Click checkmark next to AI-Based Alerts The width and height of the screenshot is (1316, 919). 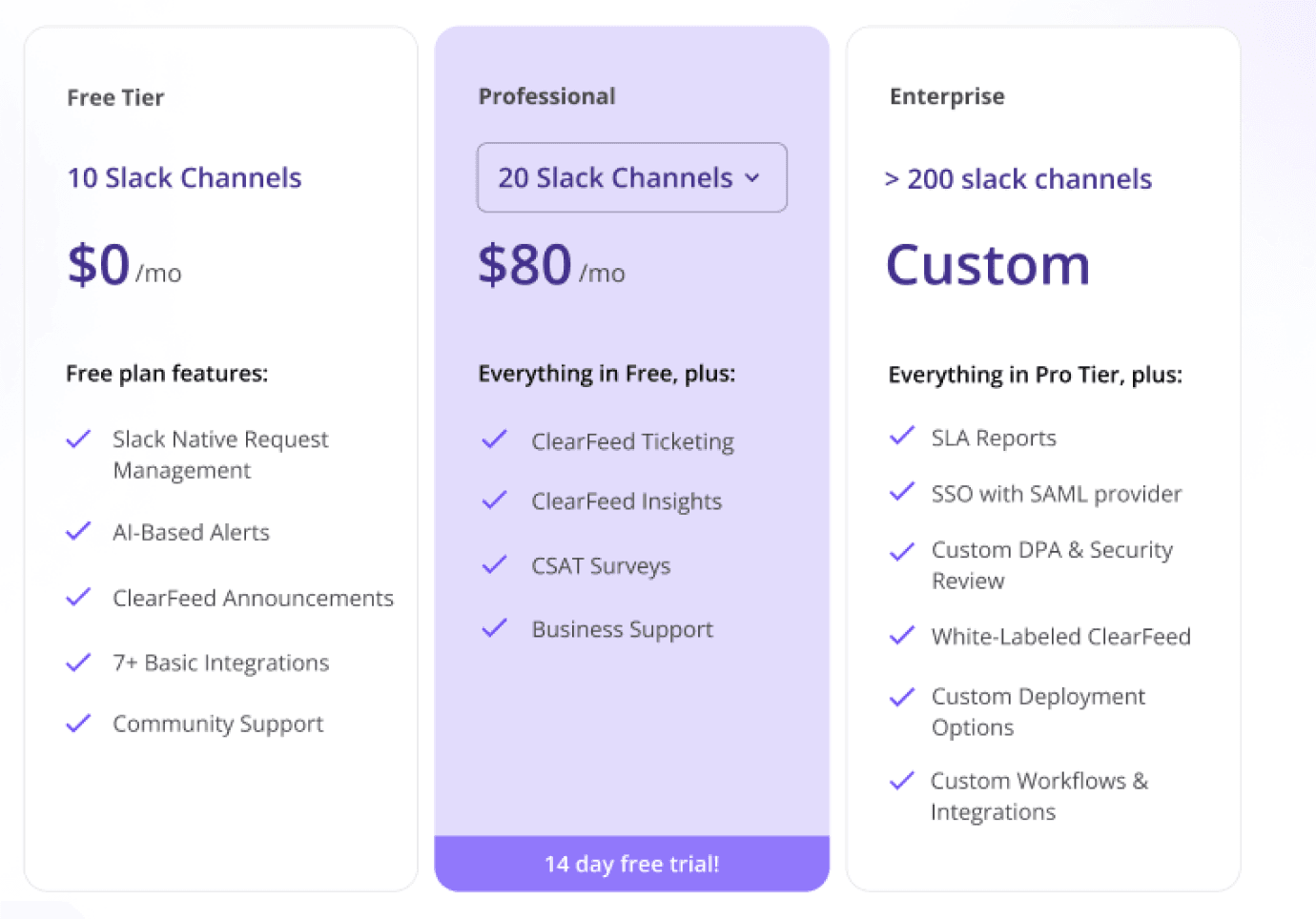click(78, 532)
